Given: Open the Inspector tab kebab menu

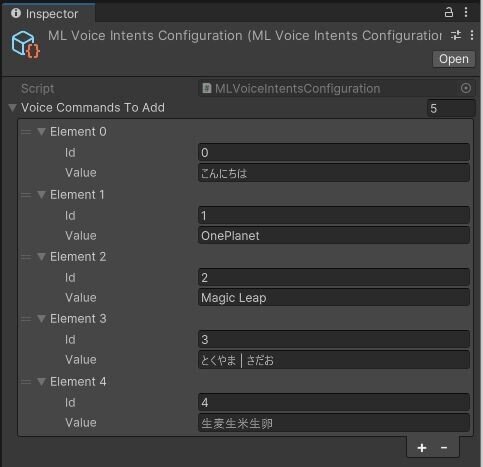Looking at the screenshot, I should [466, 12].
